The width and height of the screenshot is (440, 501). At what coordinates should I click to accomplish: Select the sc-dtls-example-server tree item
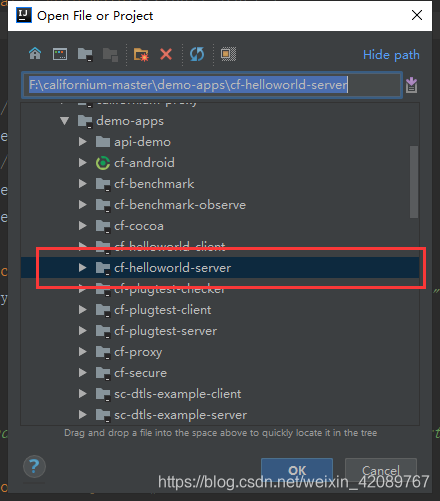click(220, 415)
